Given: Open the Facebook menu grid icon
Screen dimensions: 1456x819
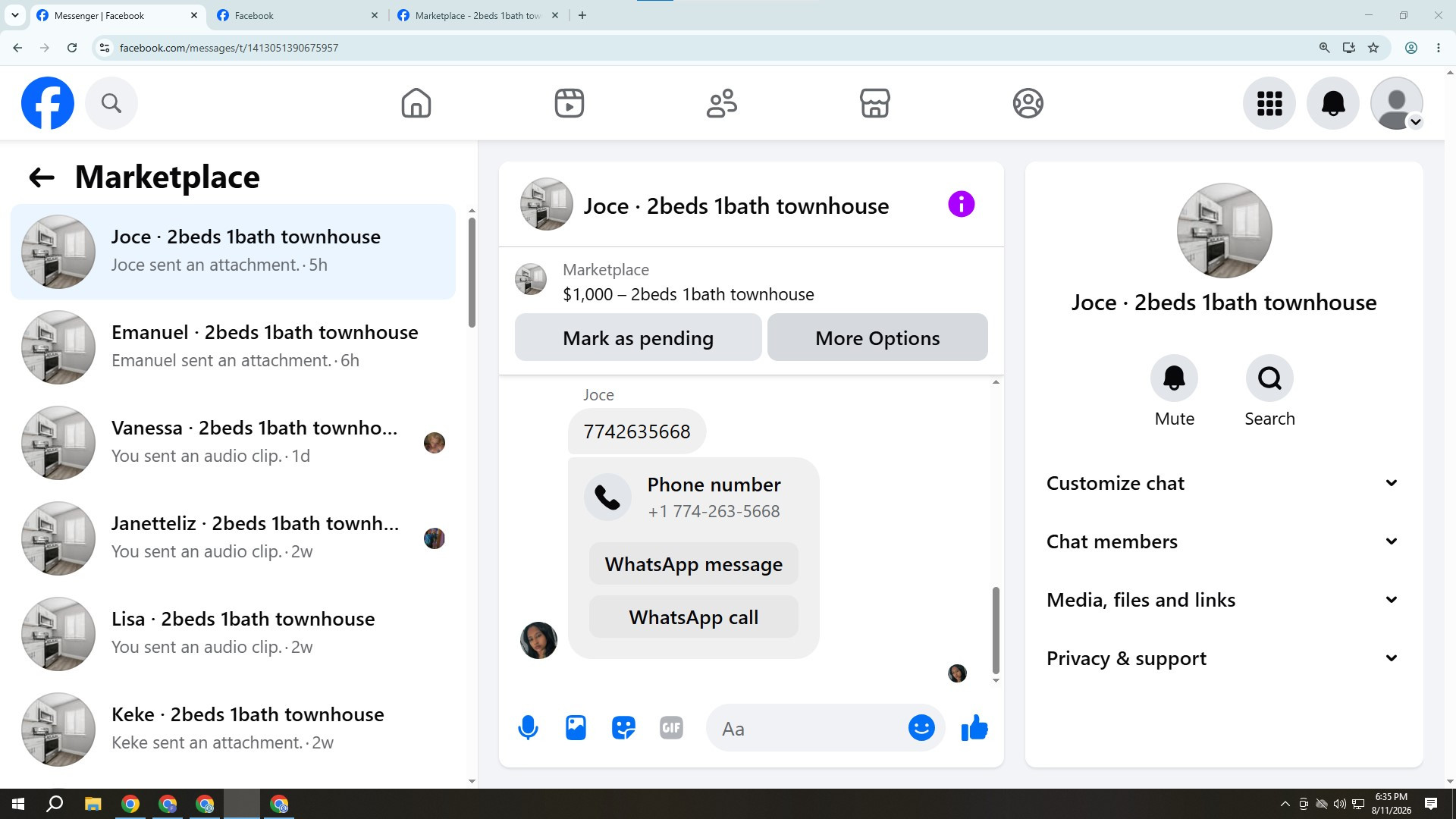Looking at the screenshot, I should [1269, 103].
